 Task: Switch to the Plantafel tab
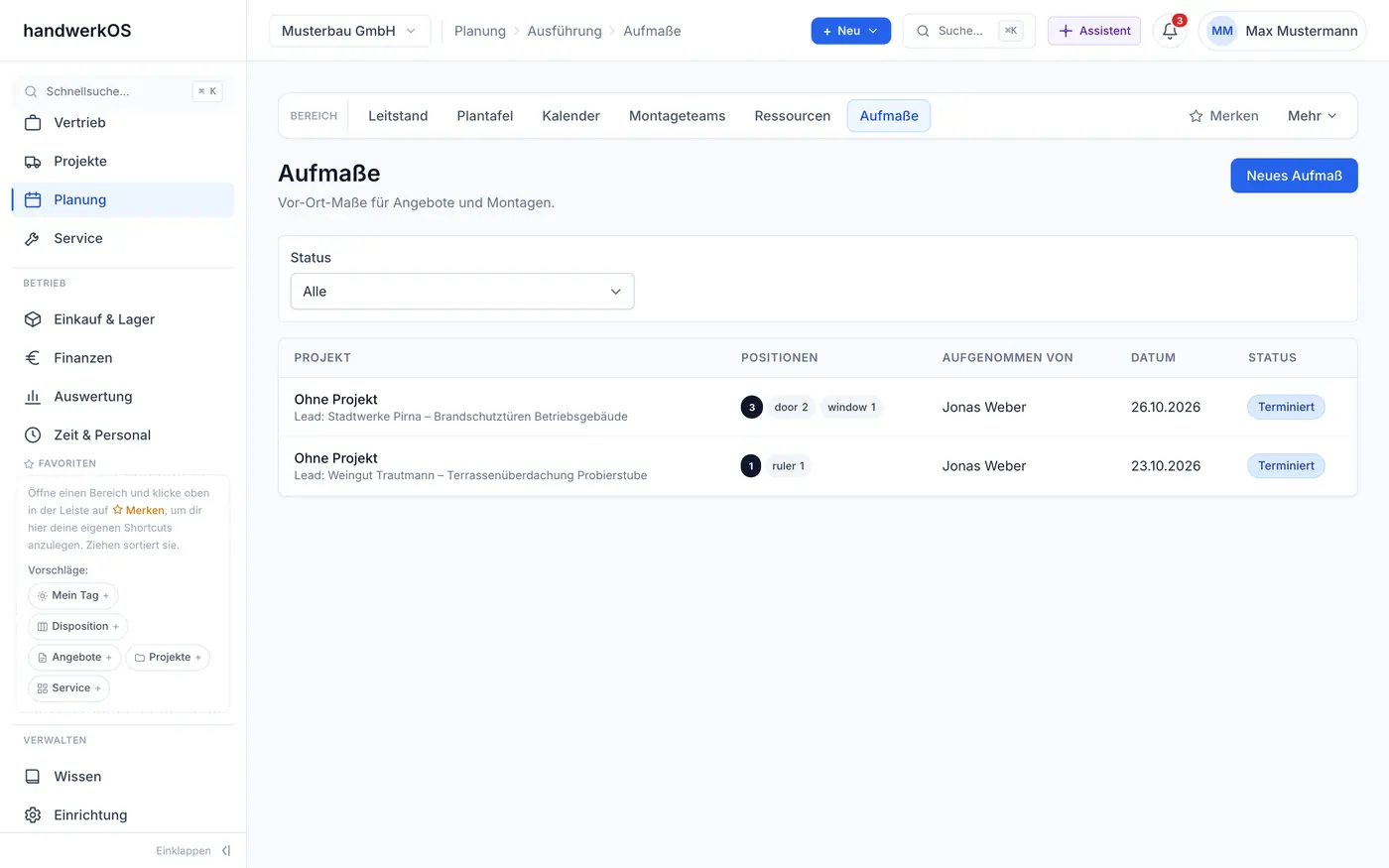pos(485,116)
